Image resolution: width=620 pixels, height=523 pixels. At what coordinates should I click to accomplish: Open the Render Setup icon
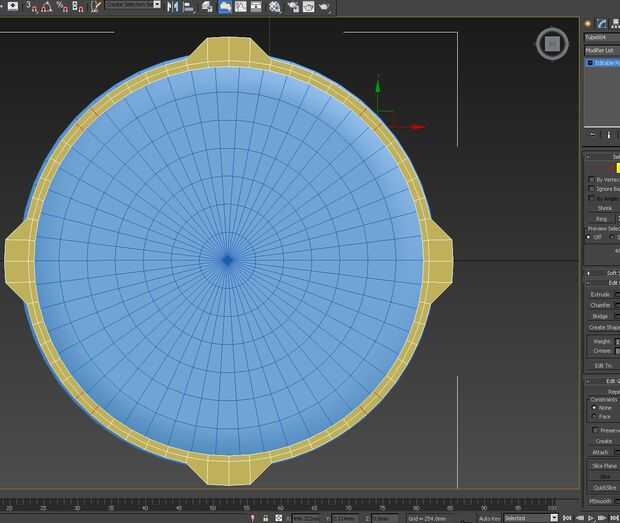[x=293, y=7]
